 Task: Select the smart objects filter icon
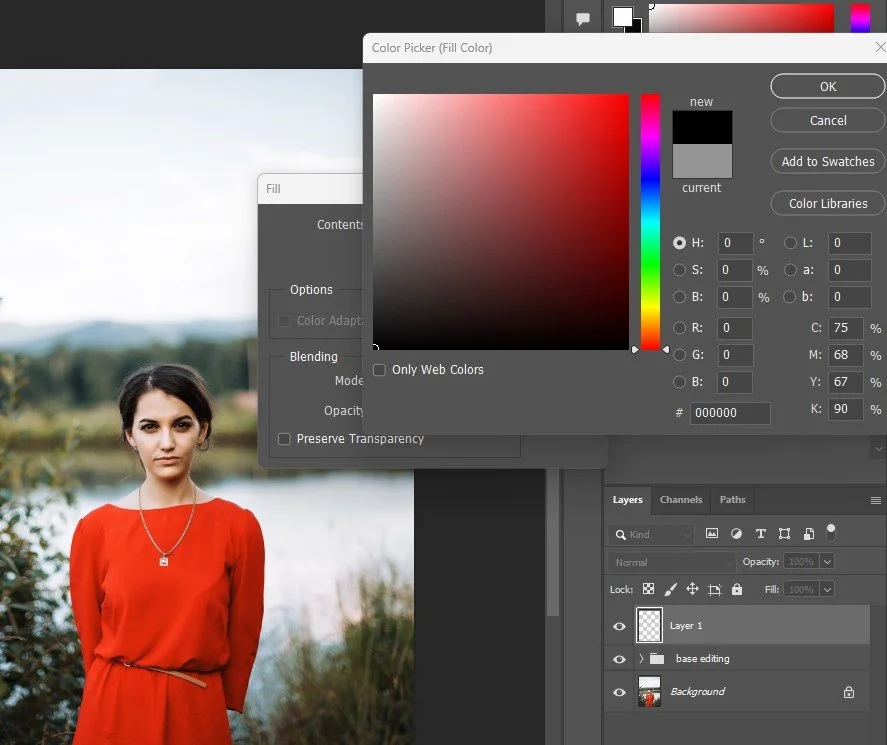point(809,533)
